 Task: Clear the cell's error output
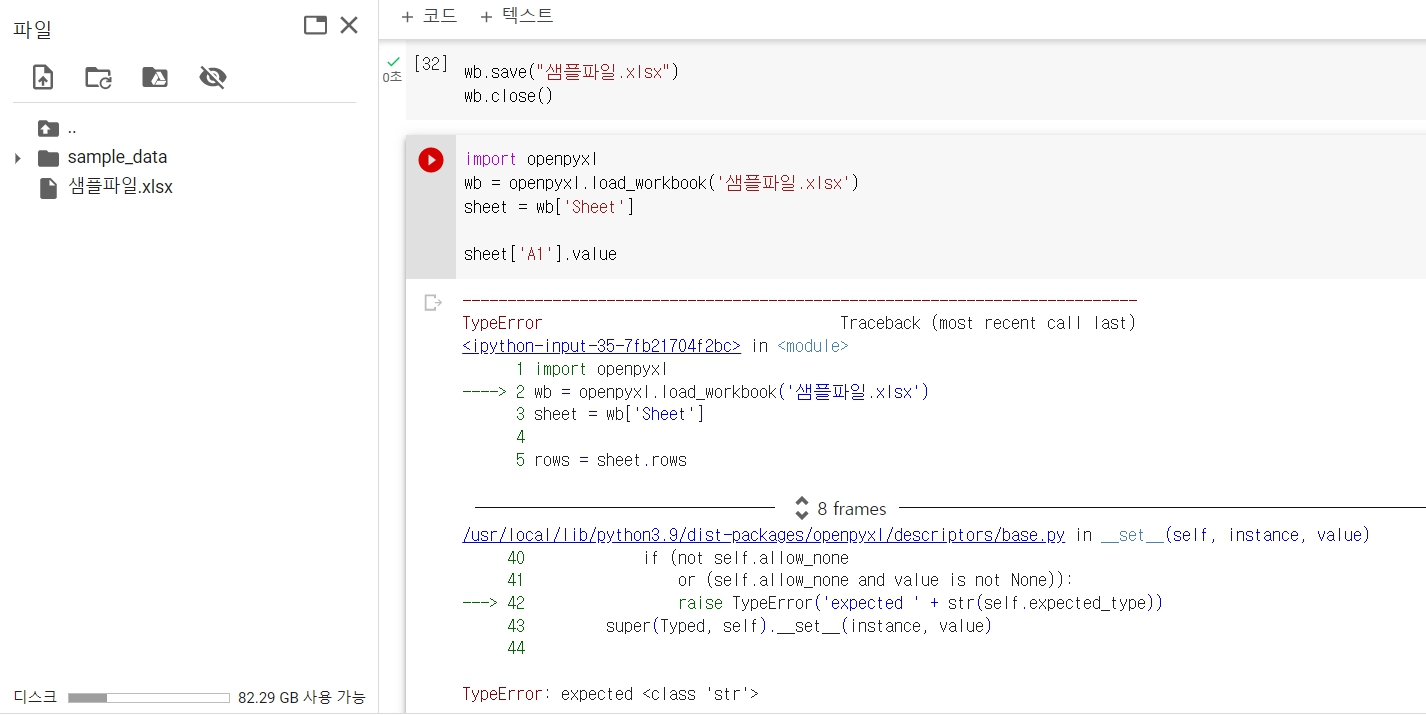[x=432, y=302]
